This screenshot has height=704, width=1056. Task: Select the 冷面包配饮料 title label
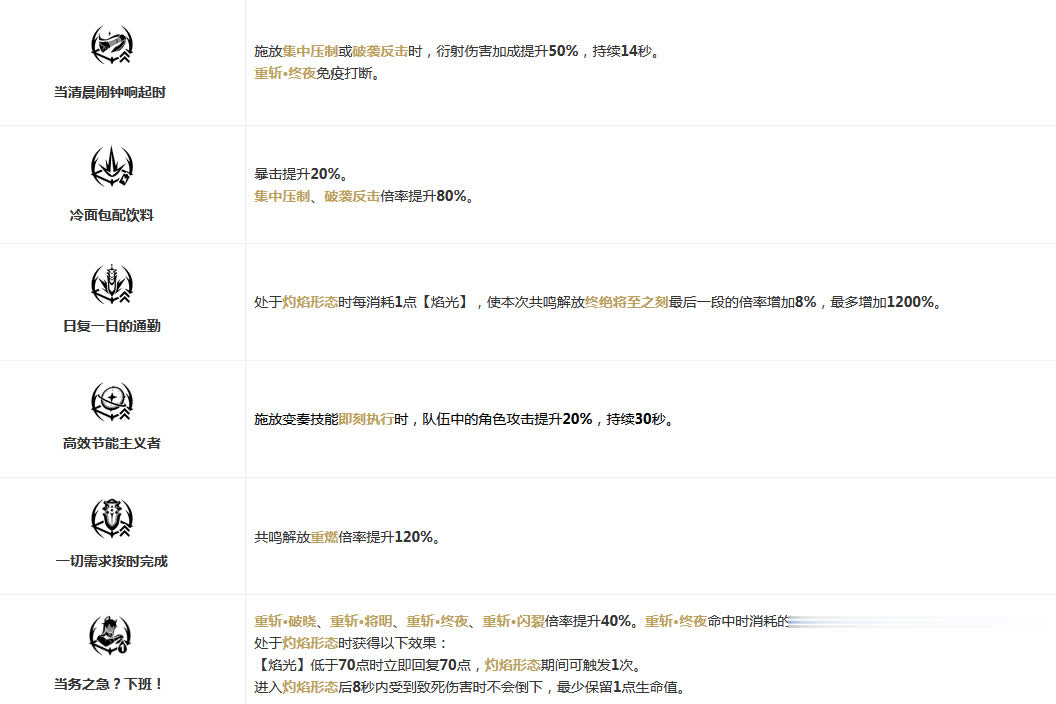[111, 215]
